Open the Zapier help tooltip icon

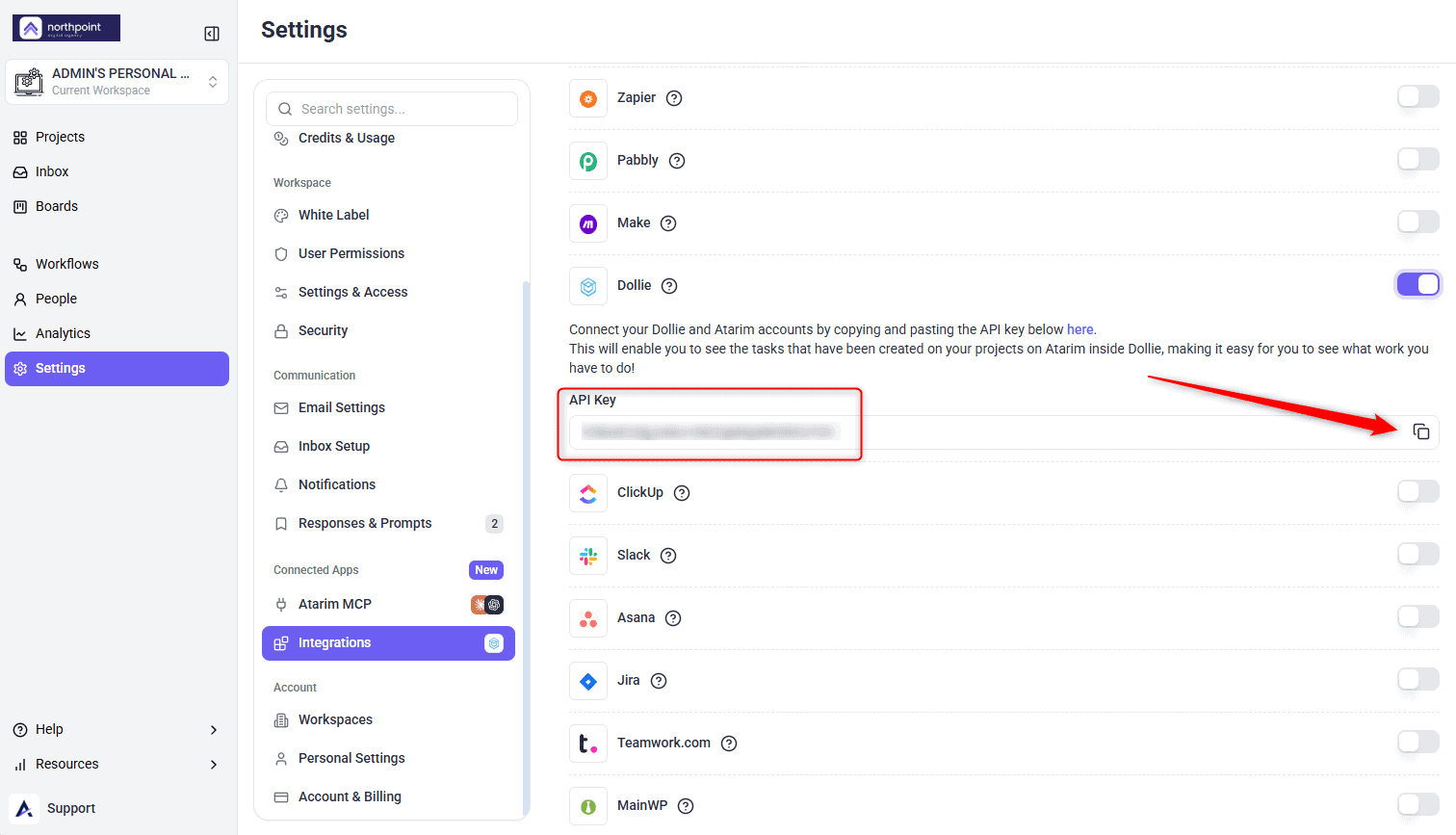674,98
